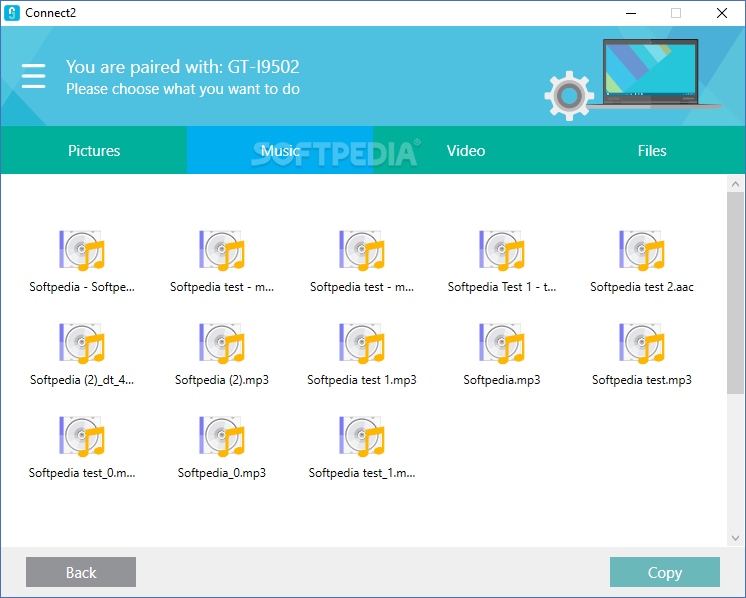Click the 'Softpedia test.mp3' file name
This screenshot has height=598, width=746.
(642, 380)
